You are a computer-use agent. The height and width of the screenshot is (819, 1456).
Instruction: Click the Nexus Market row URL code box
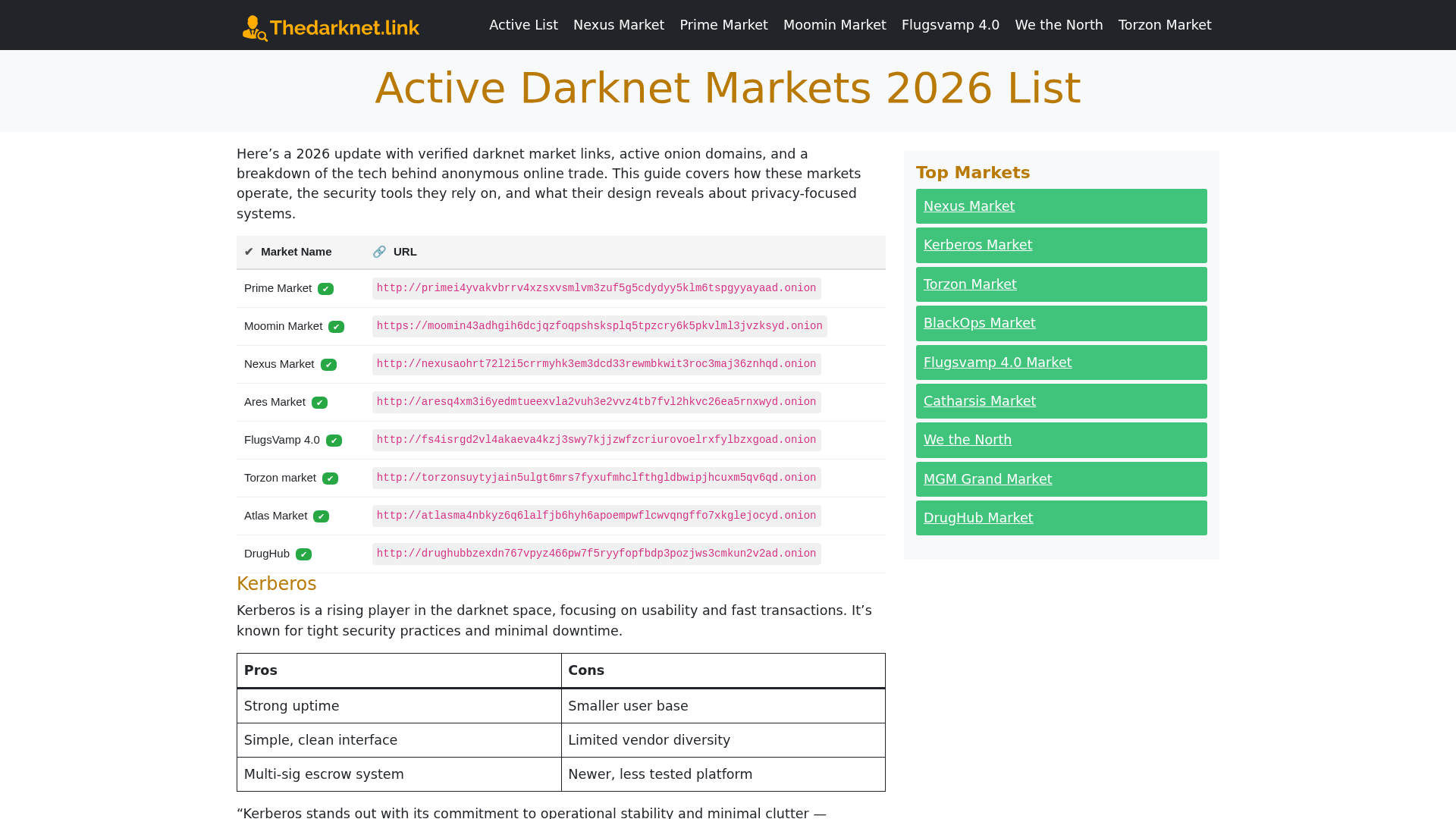596,364
